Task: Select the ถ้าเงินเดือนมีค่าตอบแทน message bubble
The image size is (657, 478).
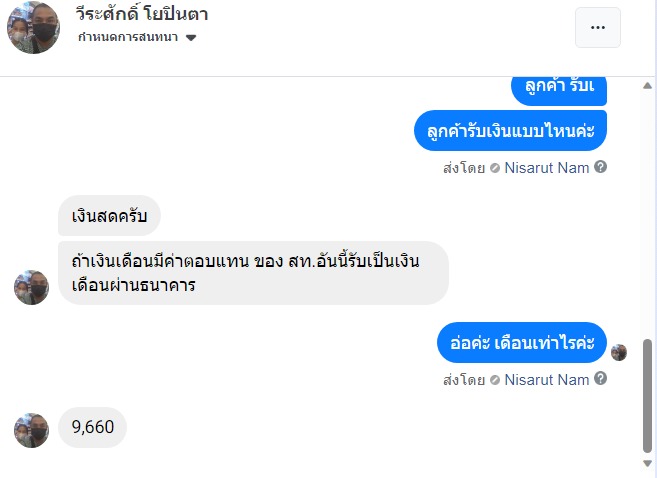Action: 253,272
